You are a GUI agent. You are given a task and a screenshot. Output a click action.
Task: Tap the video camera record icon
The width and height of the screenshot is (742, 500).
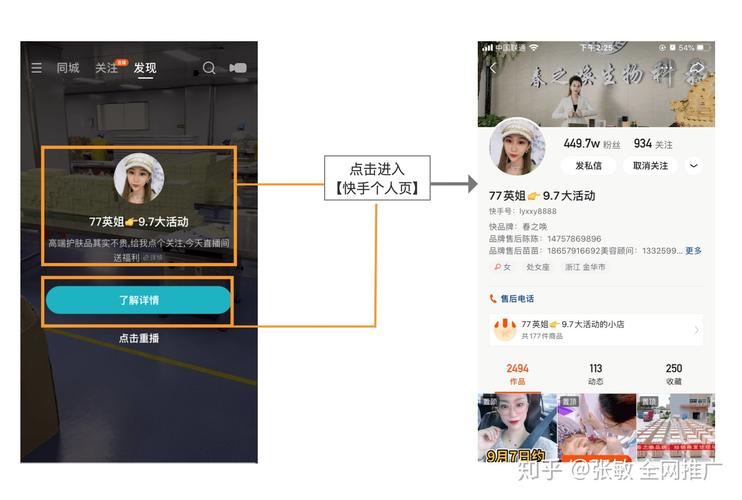click(x=238, y=68)
